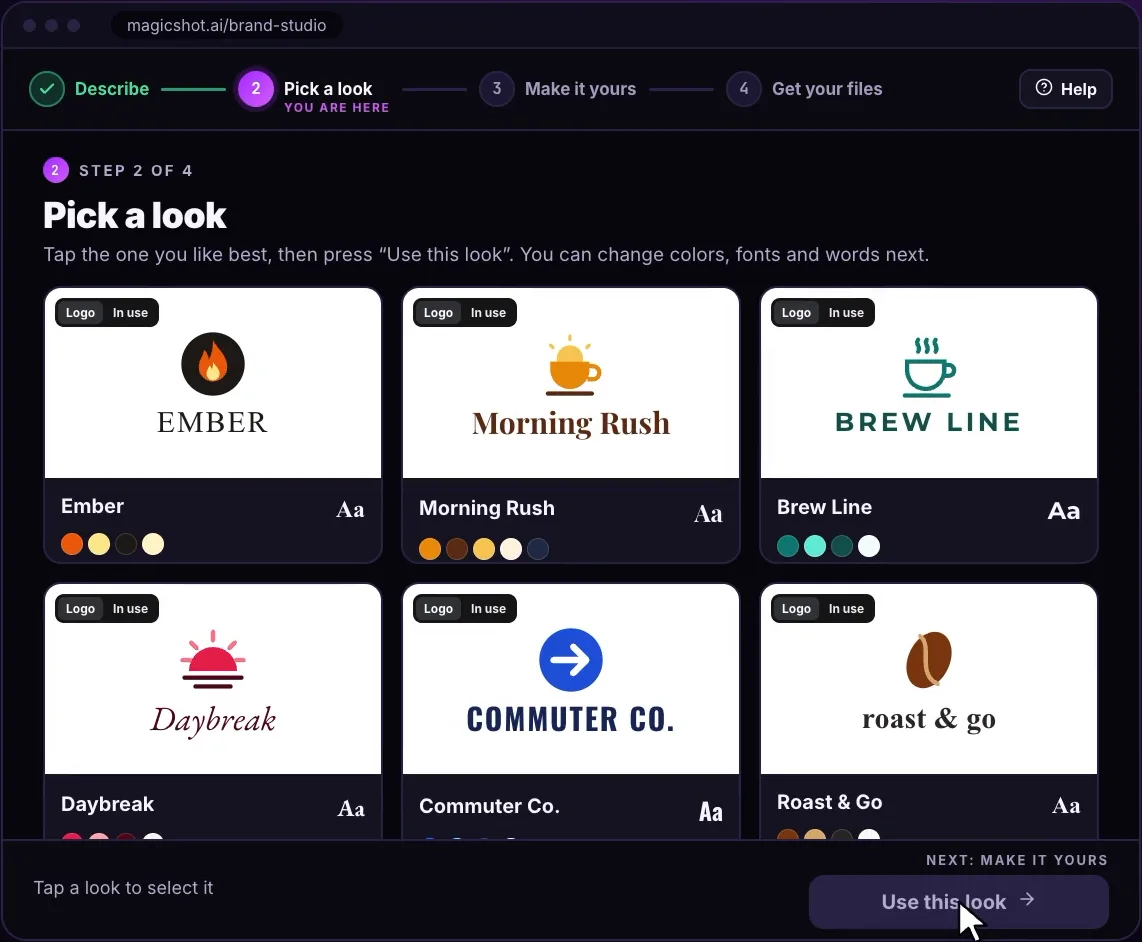Image resolution: width=1142 pixels, height=942 pixels.
Task: Open the Help button
Action: point(1066,89)
